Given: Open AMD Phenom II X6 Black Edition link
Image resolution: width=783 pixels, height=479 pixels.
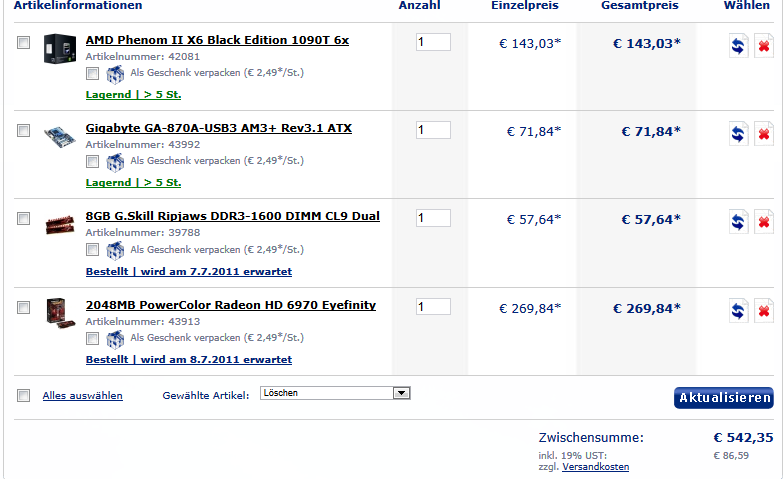Looking at the screenshot, I should pos(217,40).
